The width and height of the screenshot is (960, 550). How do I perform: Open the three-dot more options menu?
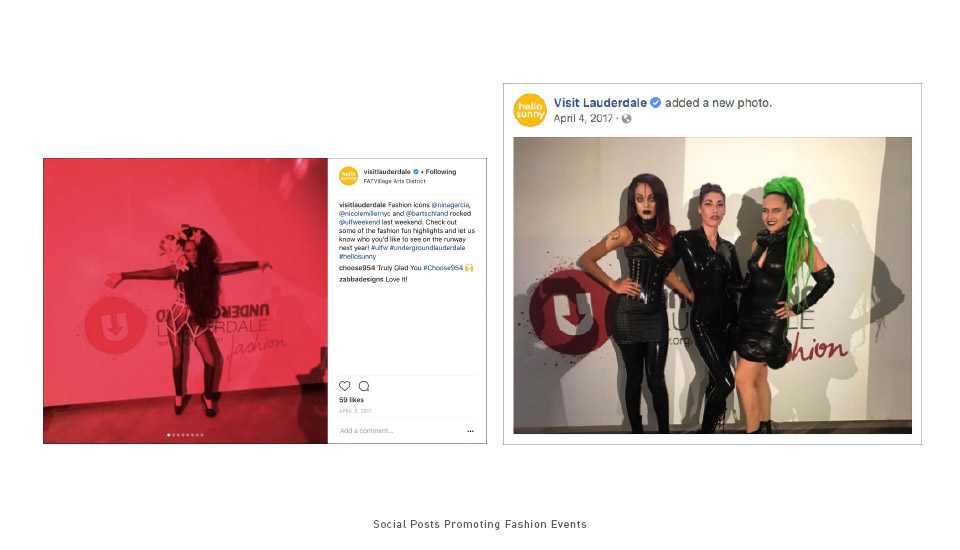pos(470,431)
